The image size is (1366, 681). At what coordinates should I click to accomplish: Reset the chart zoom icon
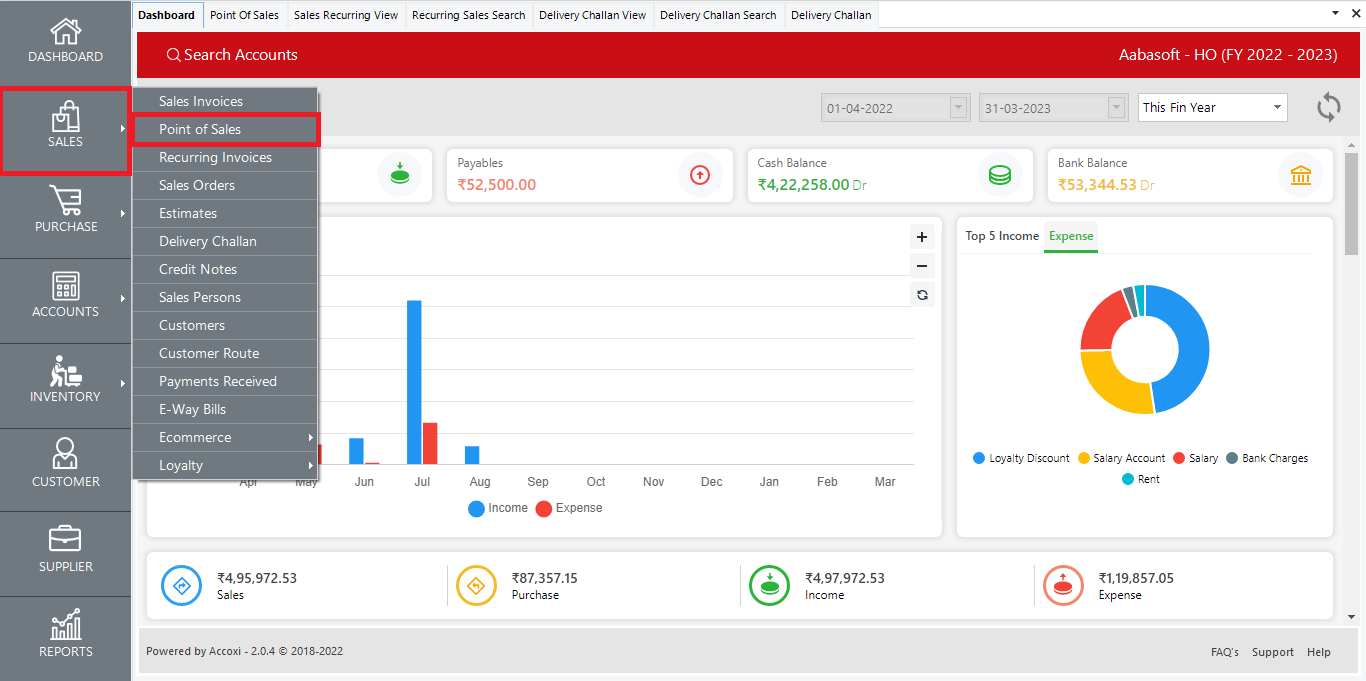[x=922, y=295]
